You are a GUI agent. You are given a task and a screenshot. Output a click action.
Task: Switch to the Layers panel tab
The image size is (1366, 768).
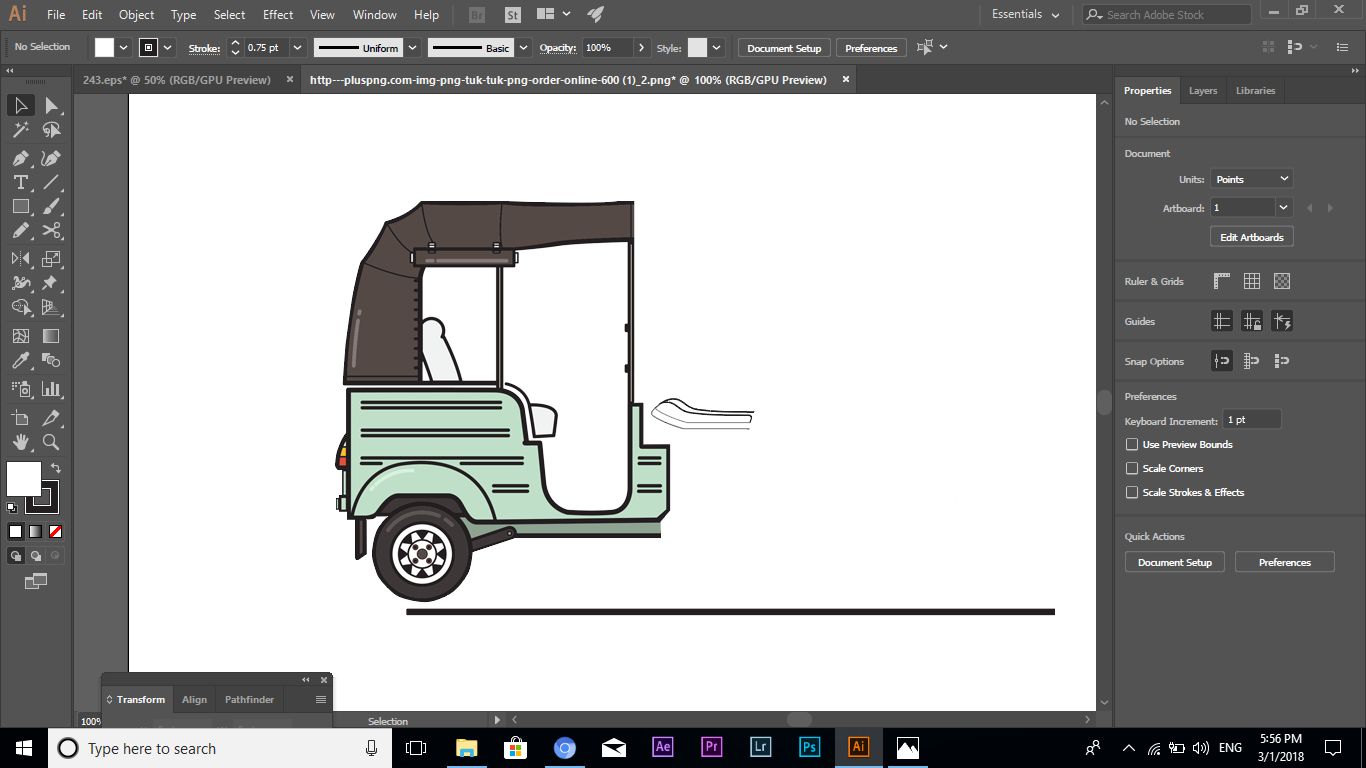1203,90
